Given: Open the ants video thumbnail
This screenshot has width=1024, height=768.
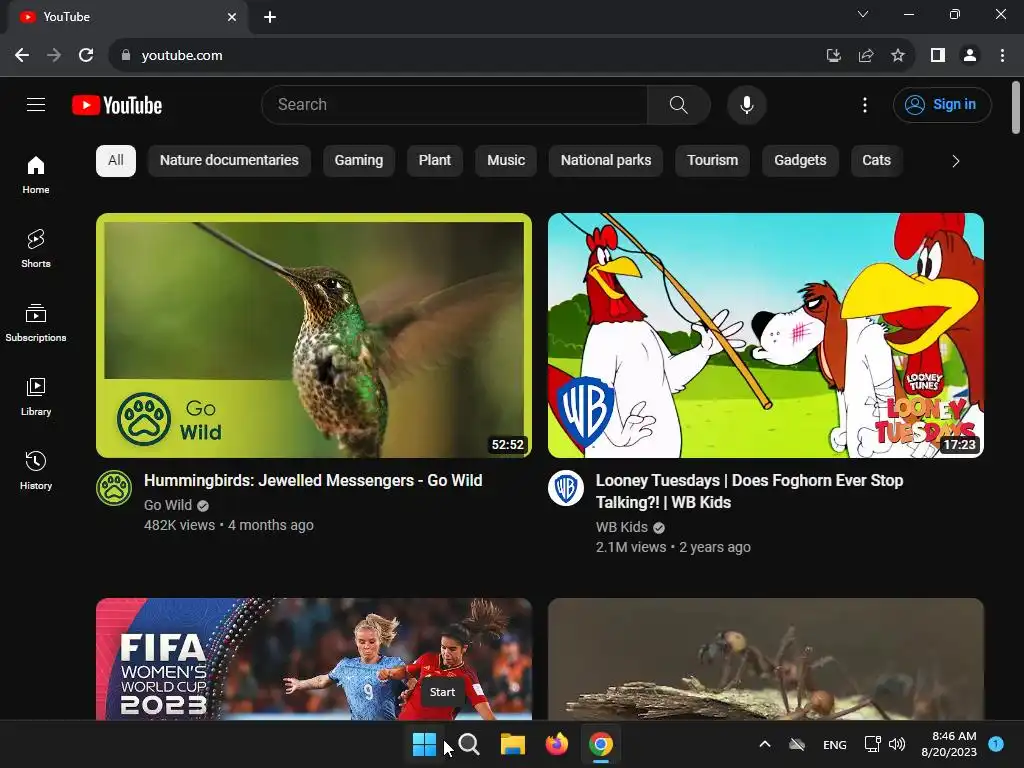Looking at the screenshot, I should point(765,659).
